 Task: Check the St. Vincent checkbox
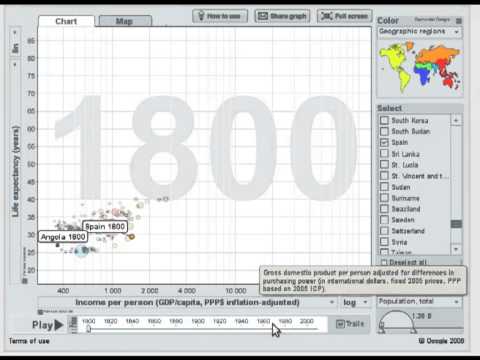point(384,175)
